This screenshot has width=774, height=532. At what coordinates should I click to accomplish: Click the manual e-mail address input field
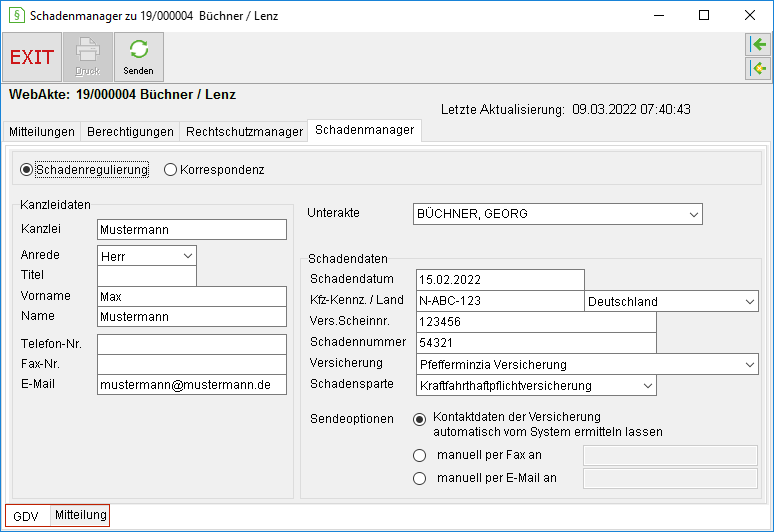(670, 479)
